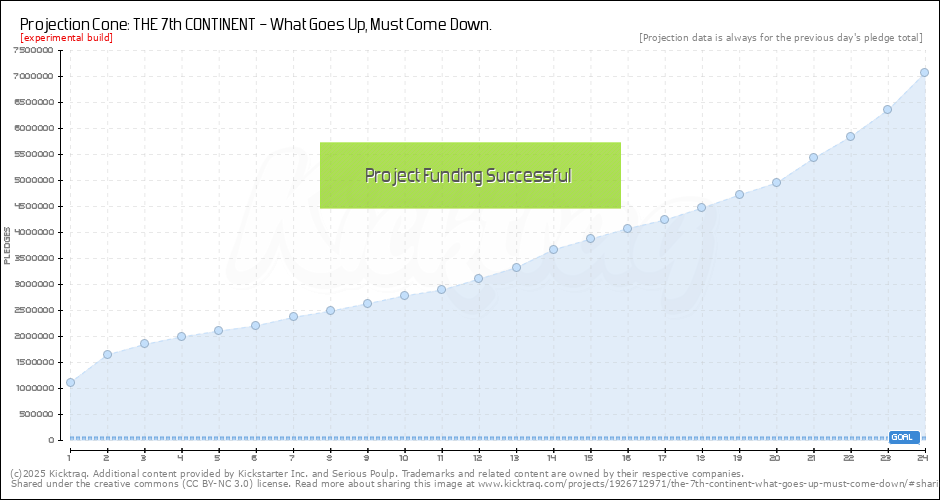This screenshot has width=940, height=500.
Task: Click the 7000000 y-axis label
Action: pos(33,76)
